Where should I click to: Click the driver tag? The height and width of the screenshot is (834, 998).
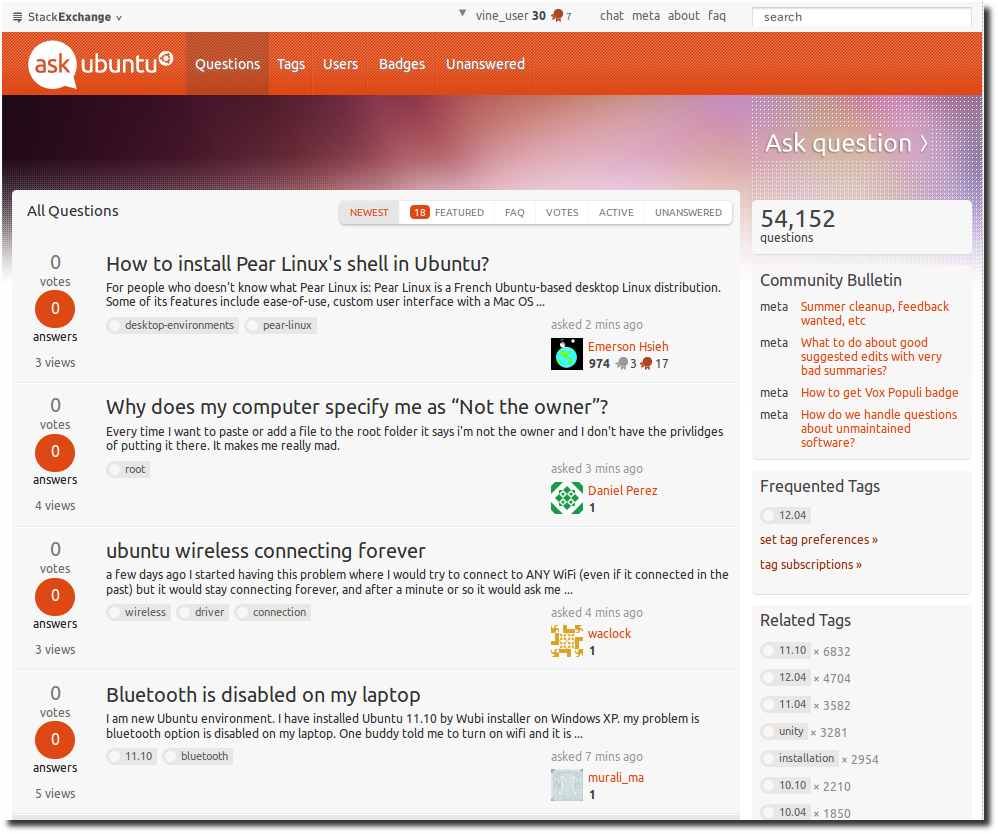202,612
